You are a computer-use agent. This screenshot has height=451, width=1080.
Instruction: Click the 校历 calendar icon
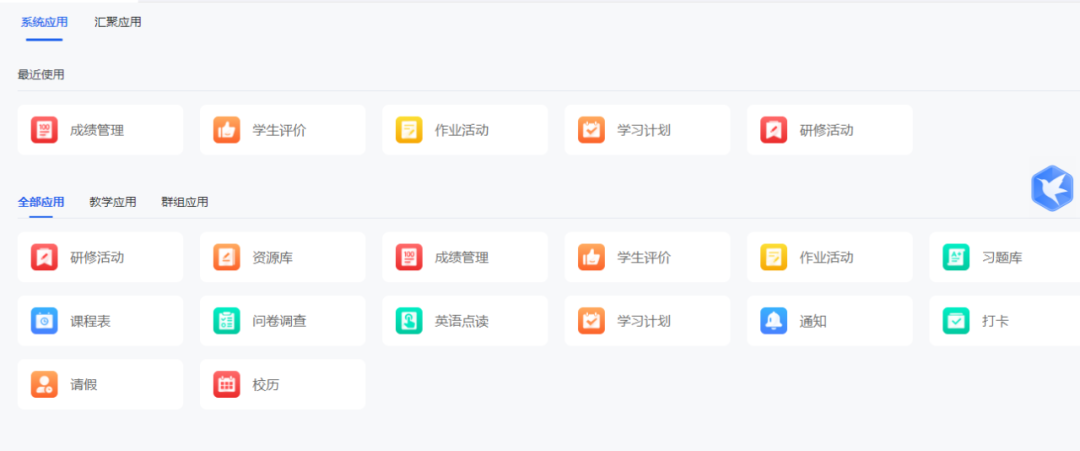click(x=227, y=384)
